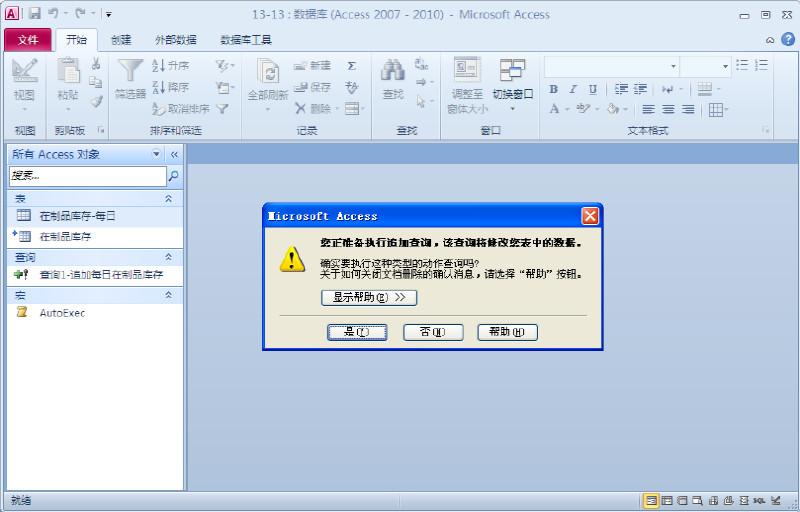
Task: Click the navigation pane search box
Action: (x=88, y=176)
